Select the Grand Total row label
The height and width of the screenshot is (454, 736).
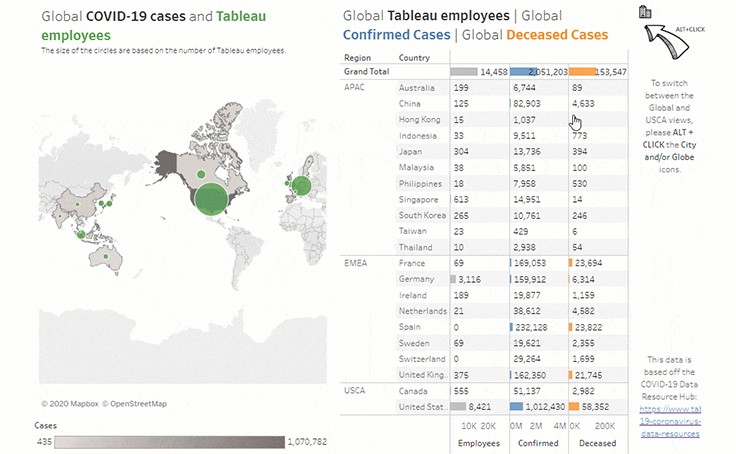pos(365,72)
